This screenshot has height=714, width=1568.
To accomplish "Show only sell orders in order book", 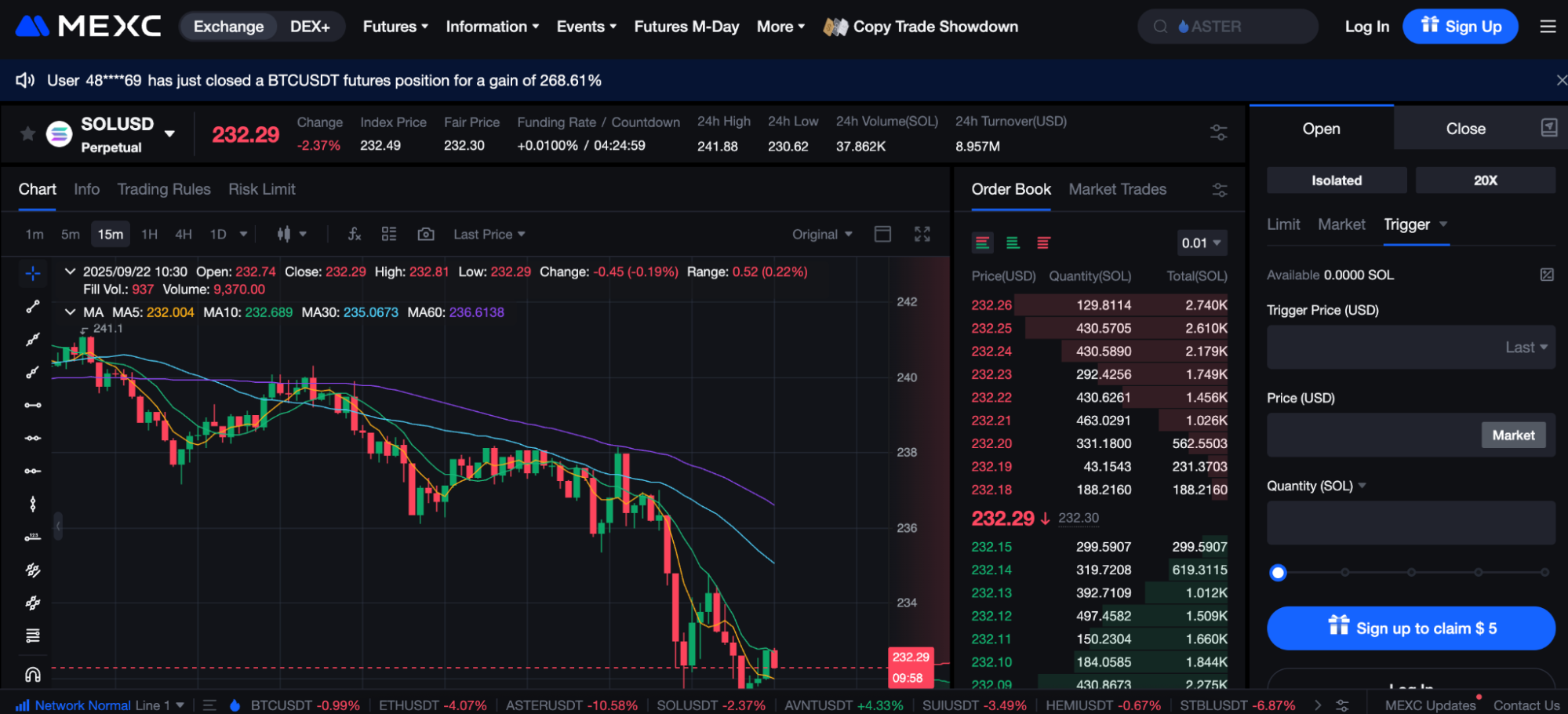I will point(1043,243).
